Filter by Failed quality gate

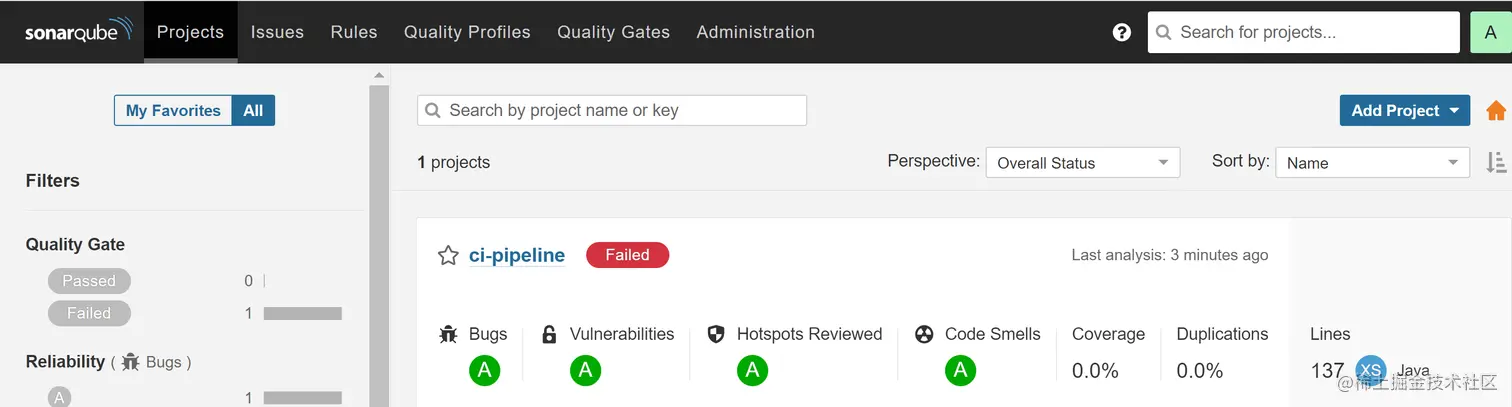tap(89, 313)
